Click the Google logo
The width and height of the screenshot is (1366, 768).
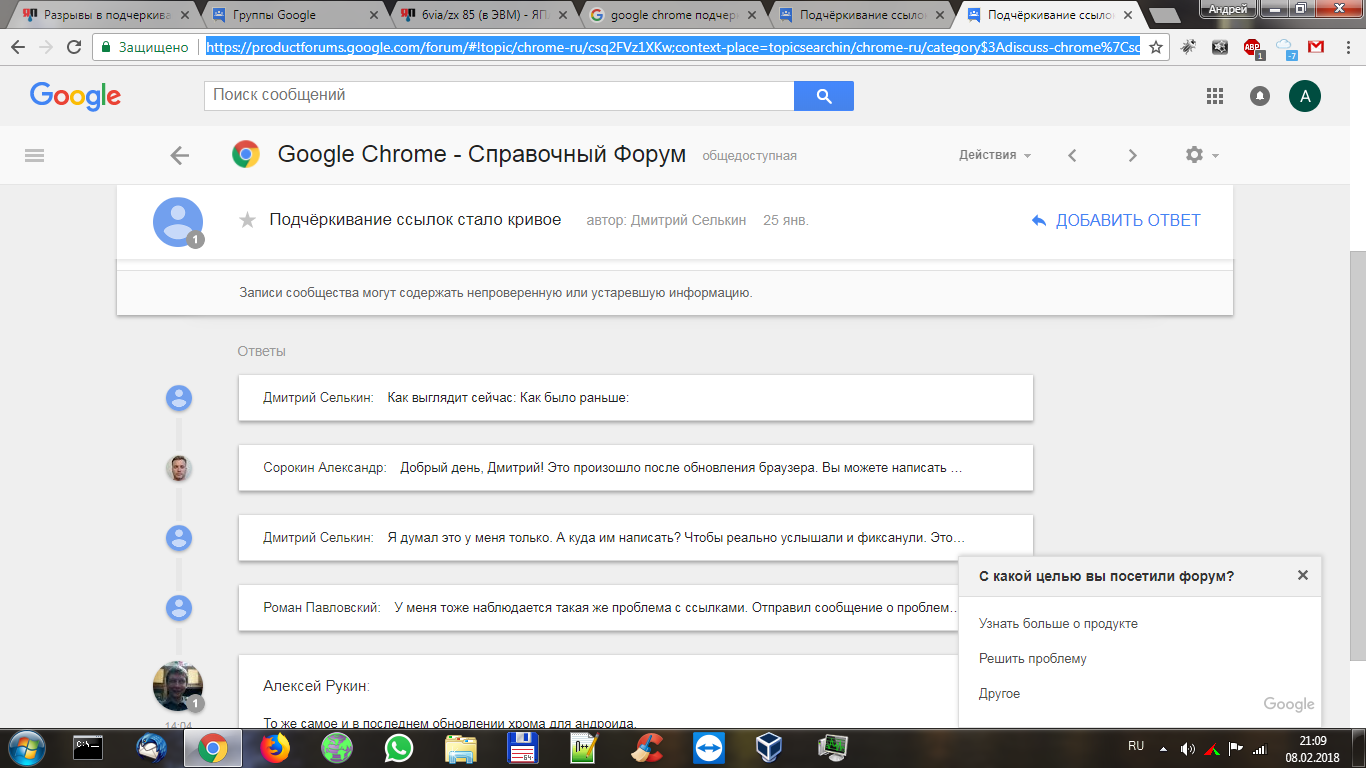[x=75, y=96]
